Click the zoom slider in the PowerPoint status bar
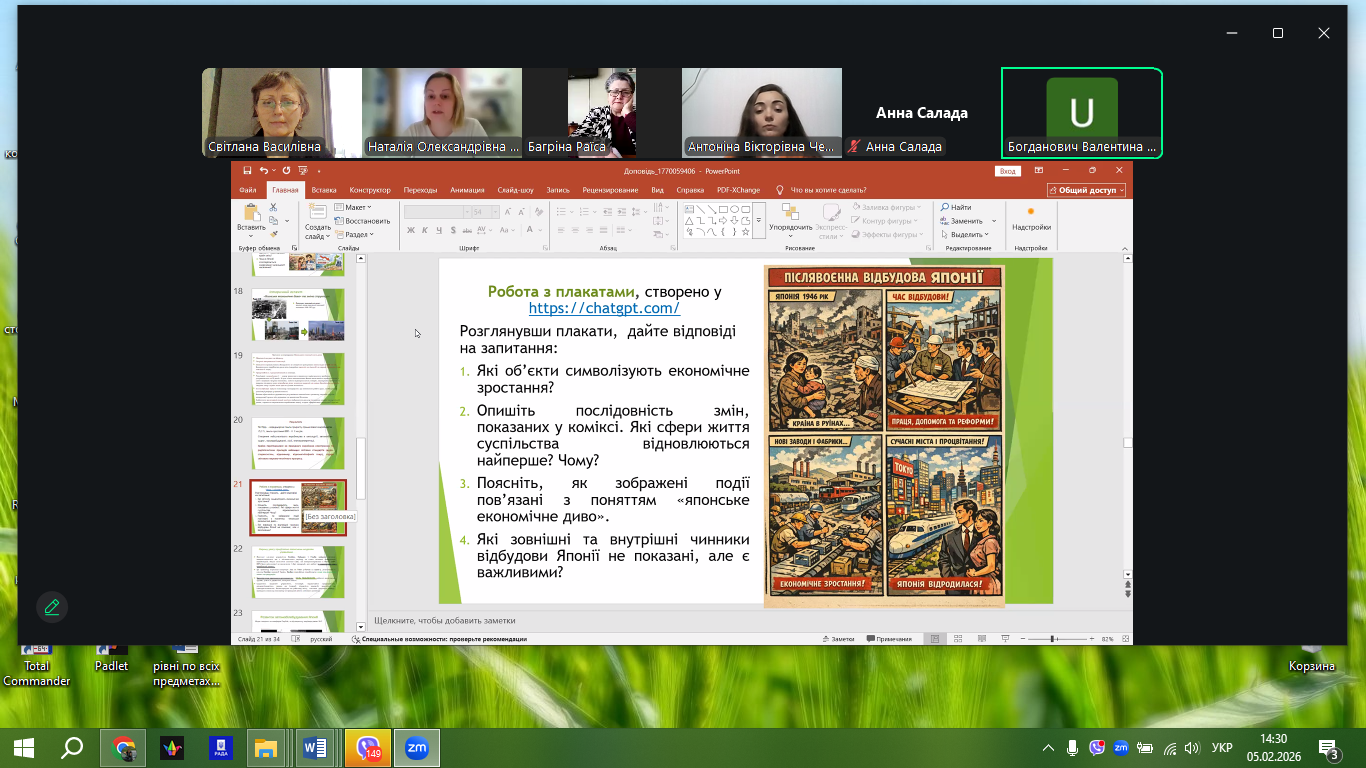1366x768 pixels. pos(1053,639)
